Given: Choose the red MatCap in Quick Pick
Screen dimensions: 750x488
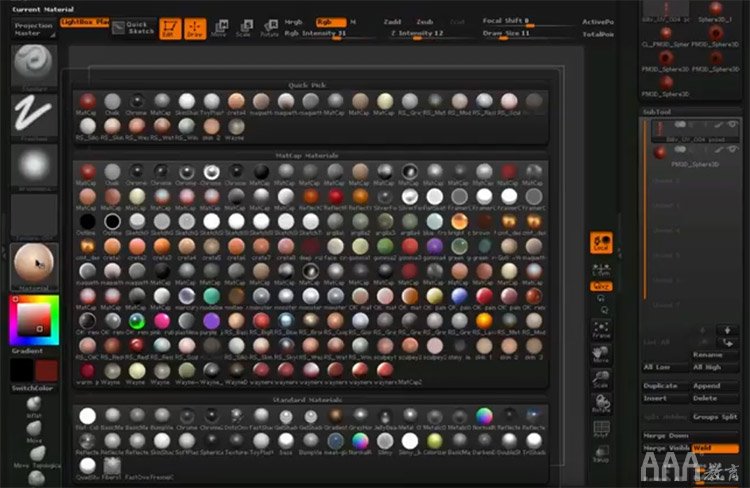Looking at the screenshot, I should tap(88, 101).
